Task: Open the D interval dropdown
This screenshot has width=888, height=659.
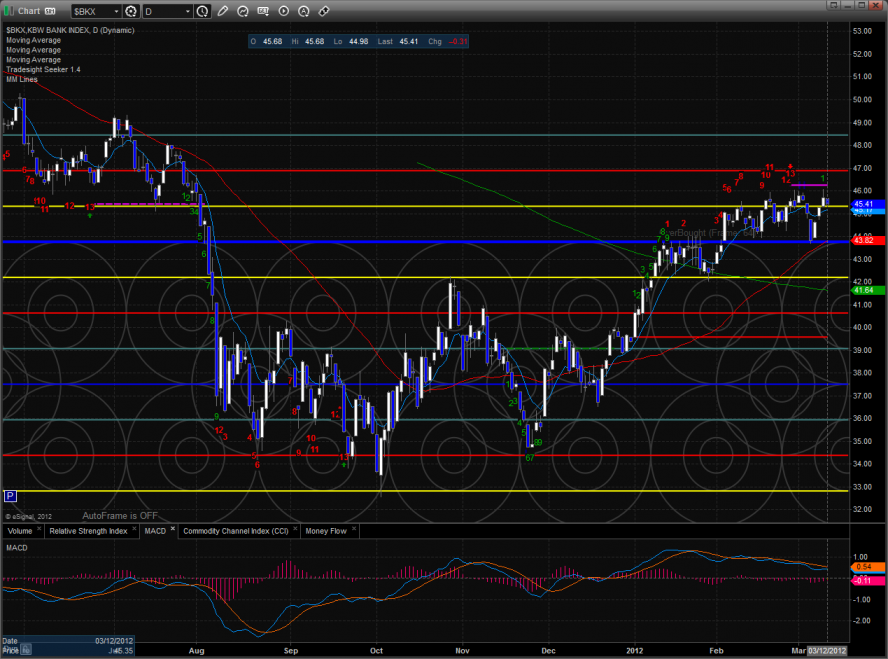Action: pyautogui.click(x=187, y=11)
